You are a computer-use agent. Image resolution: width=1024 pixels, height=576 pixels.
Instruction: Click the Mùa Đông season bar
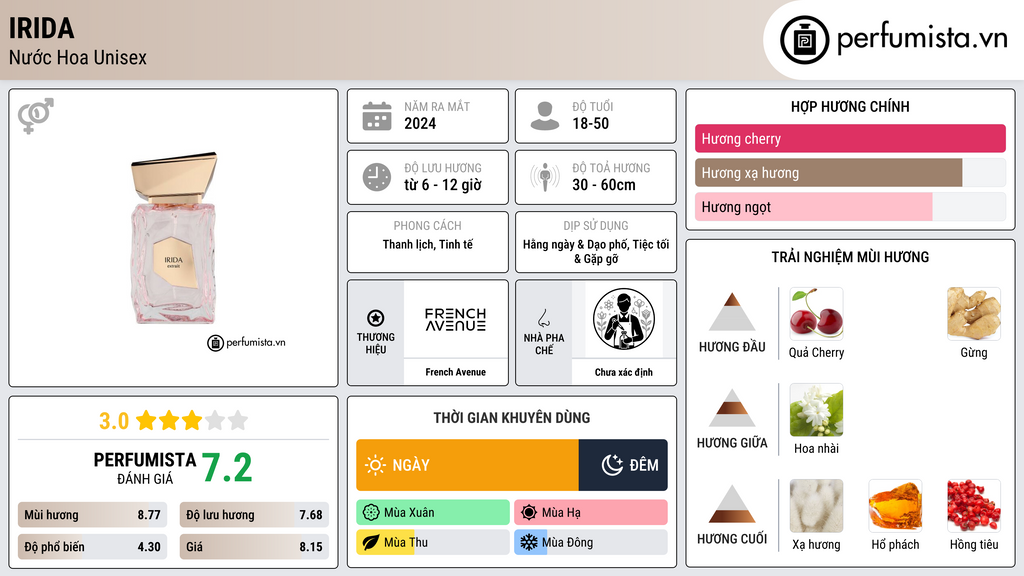click(591, 543)
